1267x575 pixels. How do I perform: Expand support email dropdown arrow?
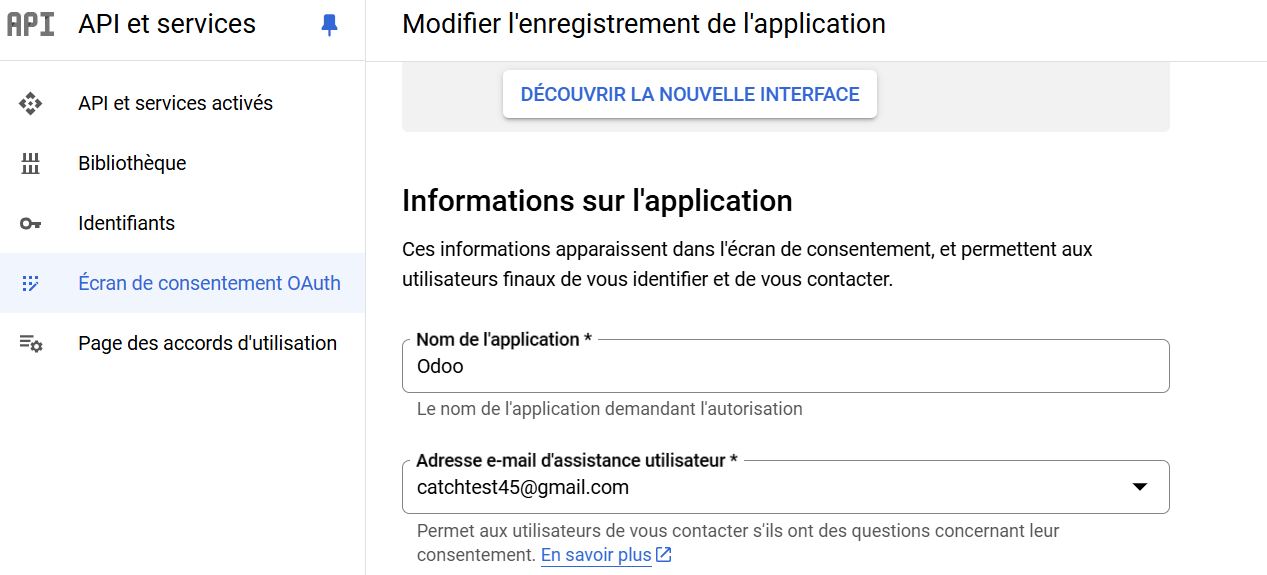click(x=1139, y=487)
